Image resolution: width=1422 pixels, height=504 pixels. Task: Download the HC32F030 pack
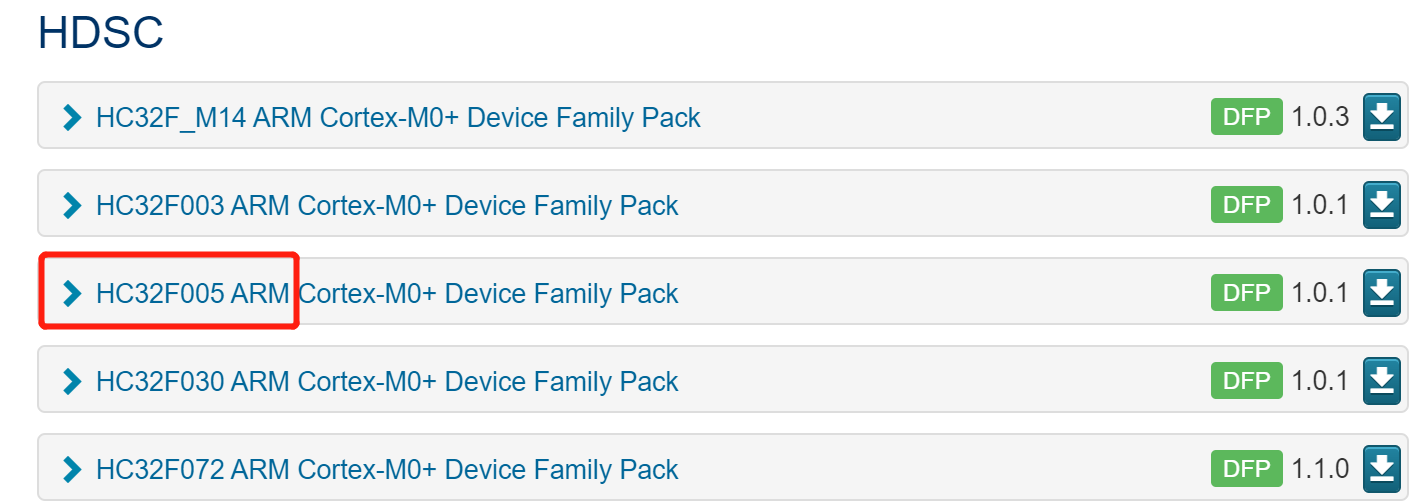click(1381, 381)
